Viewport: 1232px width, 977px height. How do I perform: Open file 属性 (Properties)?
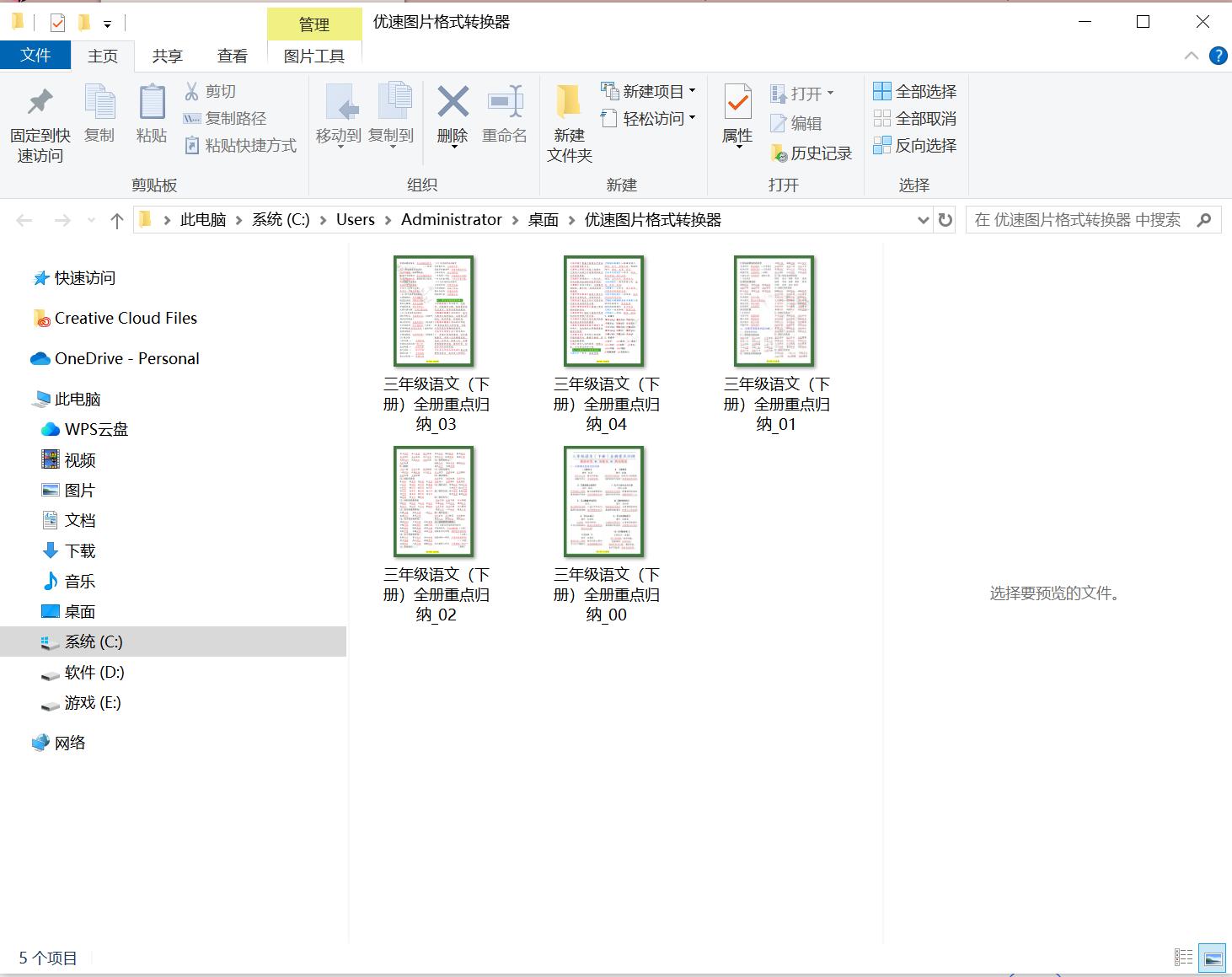(736, 118)
